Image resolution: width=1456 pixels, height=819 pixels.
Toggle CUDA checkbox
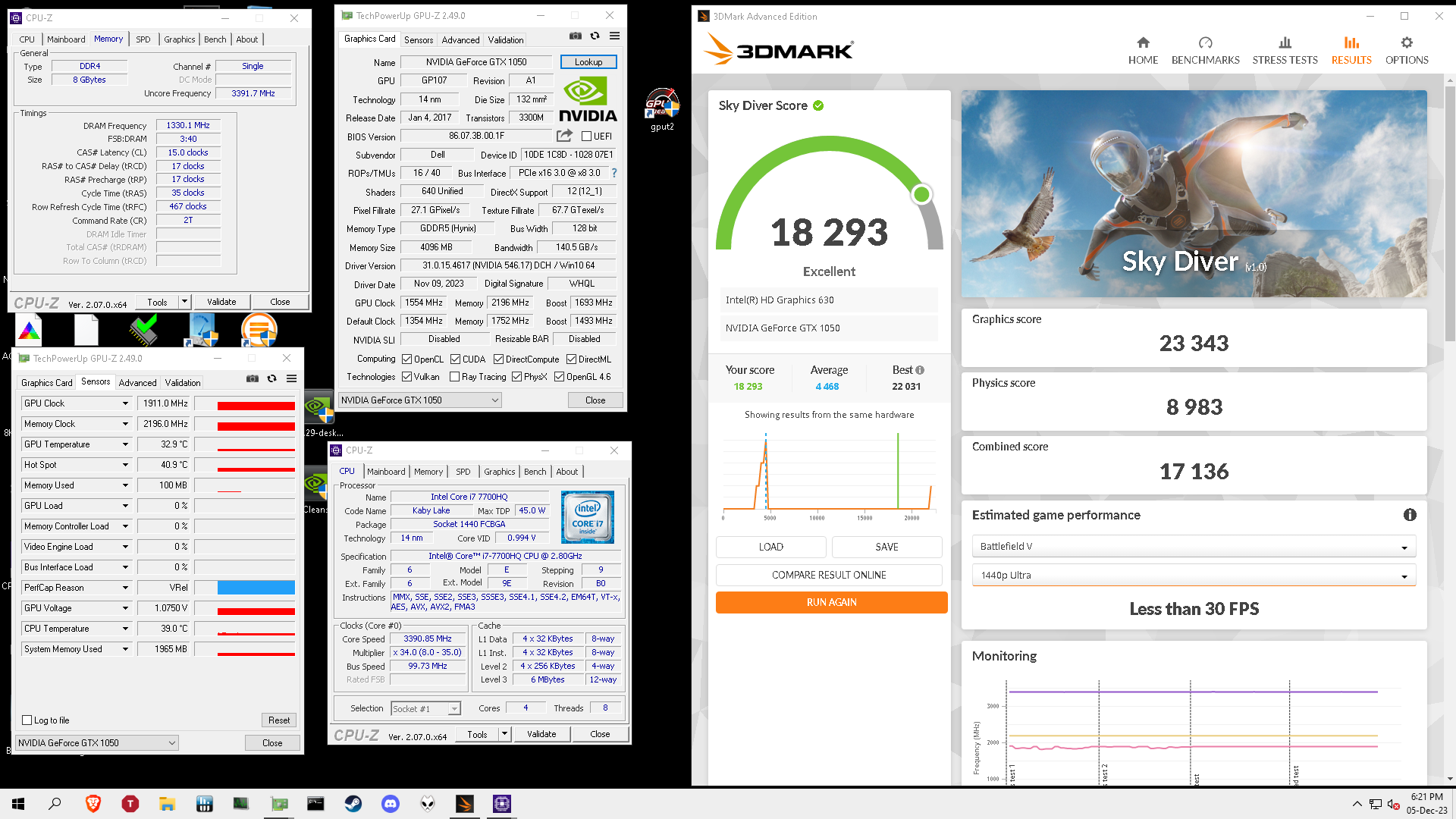click(456, 359)
